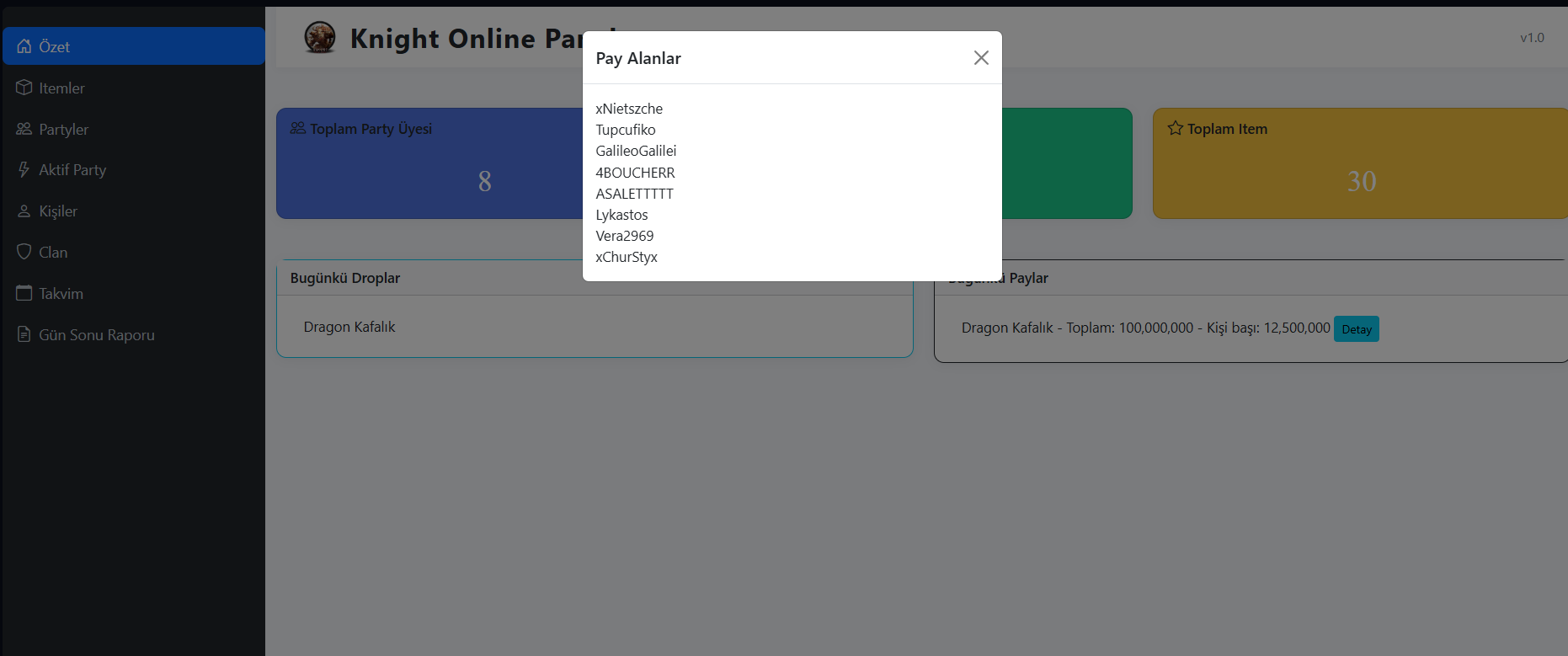This screenshot has height=656, width=1568.
Task: Click the document icon for Gün Sonu Raporu
Action: [x=24, y=334]
